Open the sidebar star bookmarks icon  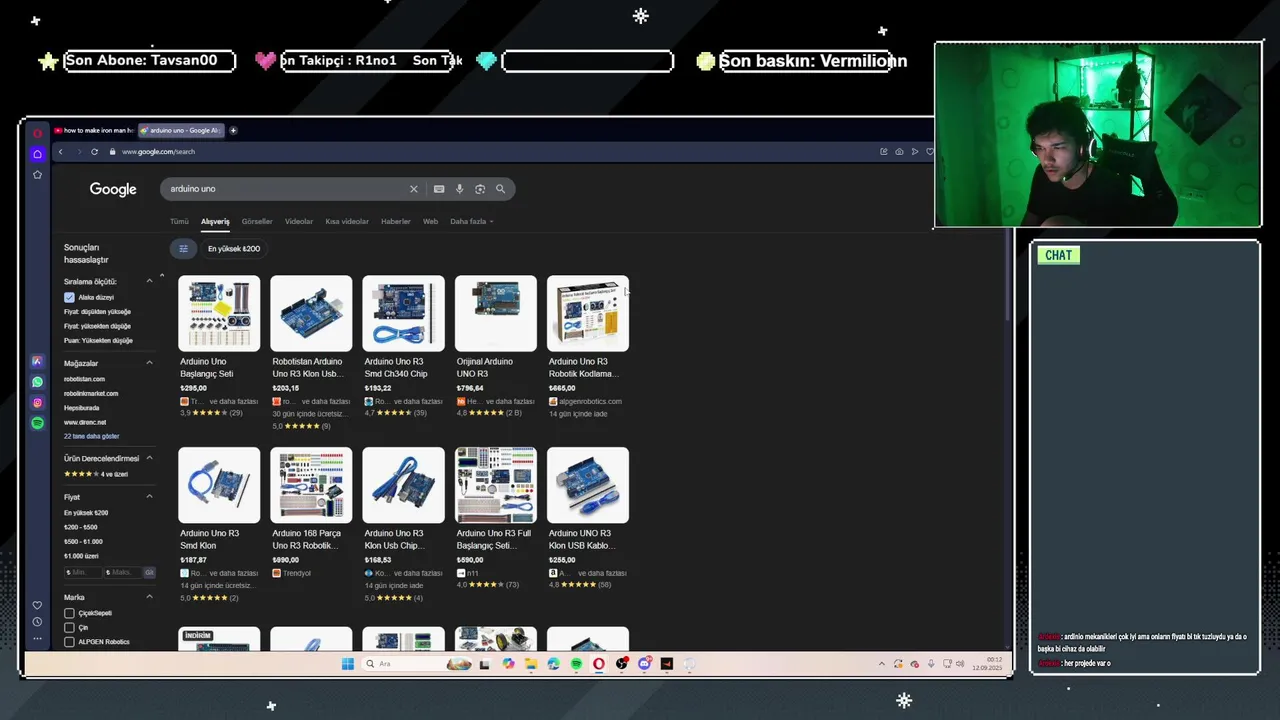37,175
